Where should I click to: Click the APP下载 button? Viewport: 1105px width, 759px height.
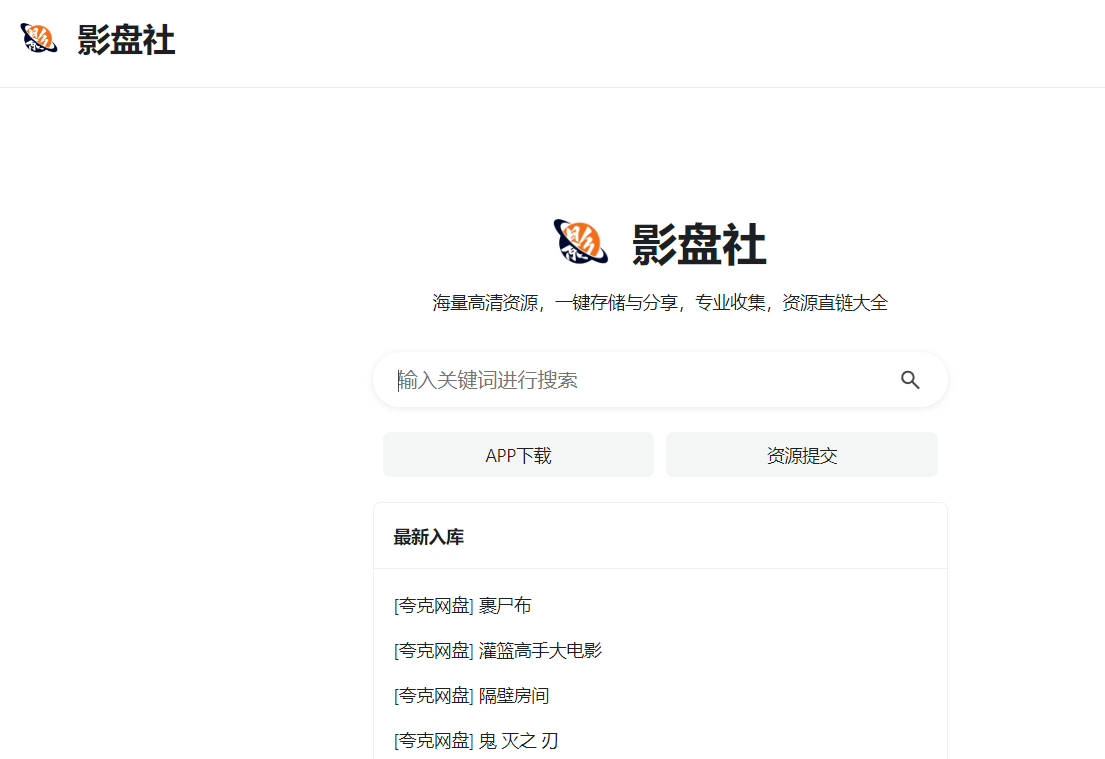[x=517, y=454]
